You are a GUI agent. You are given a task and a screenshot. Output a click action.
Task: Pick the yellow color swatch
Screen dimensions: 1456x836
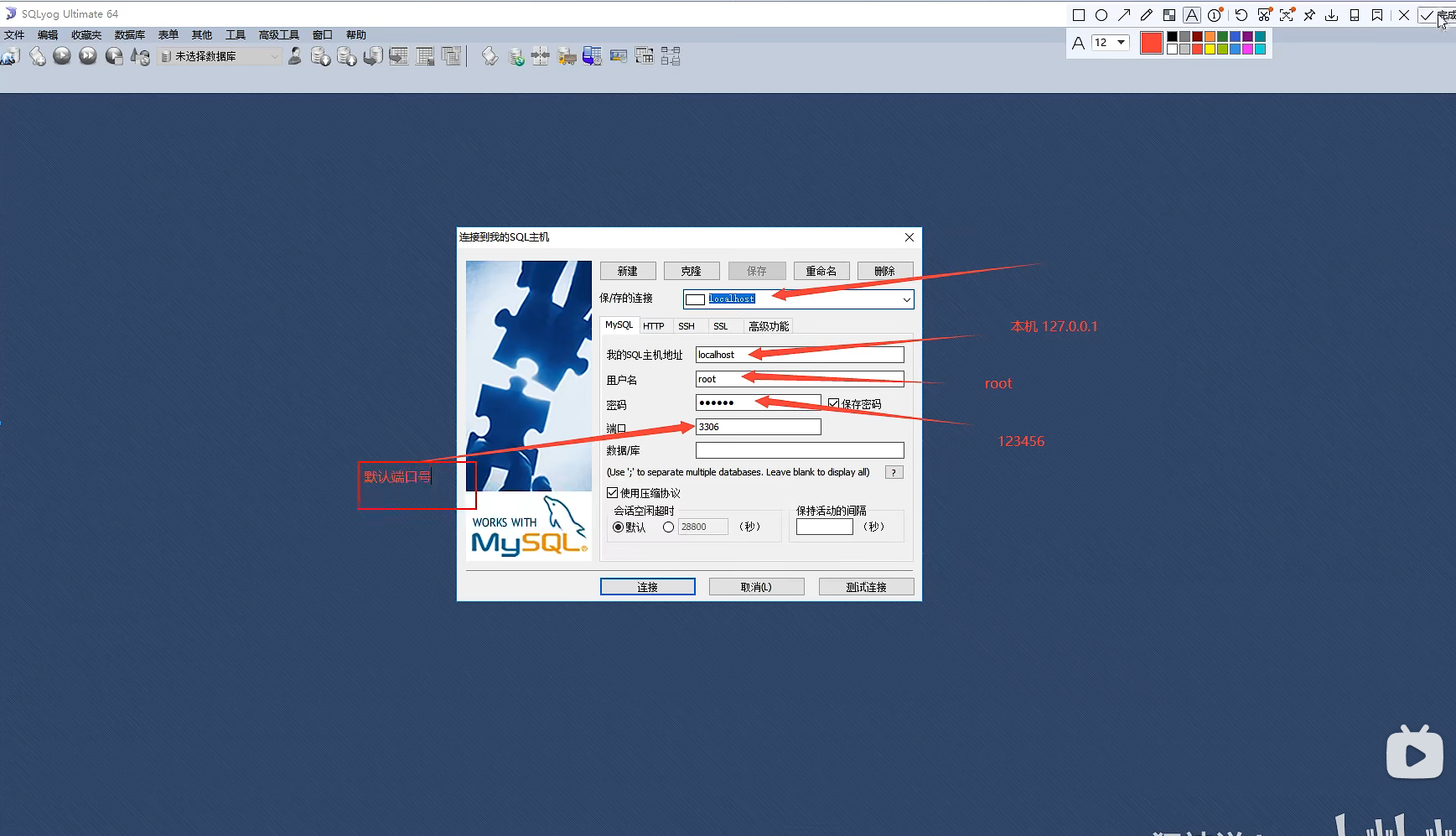(1210, 49)
